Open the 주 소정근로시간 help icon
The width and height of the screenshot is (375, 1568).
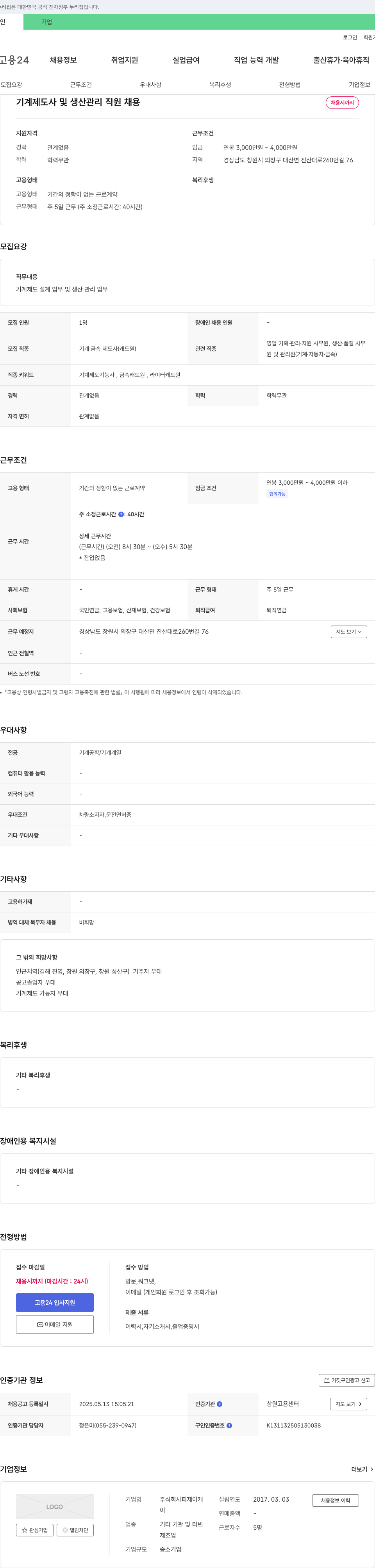tap(121, 514)
